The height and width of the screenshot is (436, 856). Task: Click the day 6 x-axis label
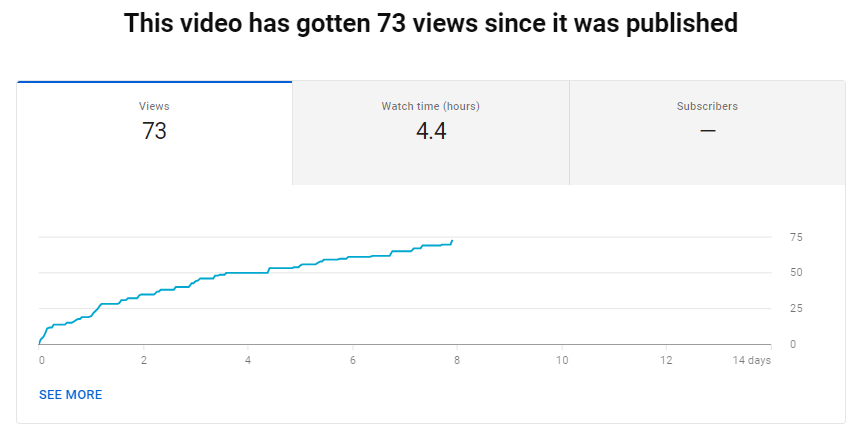click(x=353, y=360)
